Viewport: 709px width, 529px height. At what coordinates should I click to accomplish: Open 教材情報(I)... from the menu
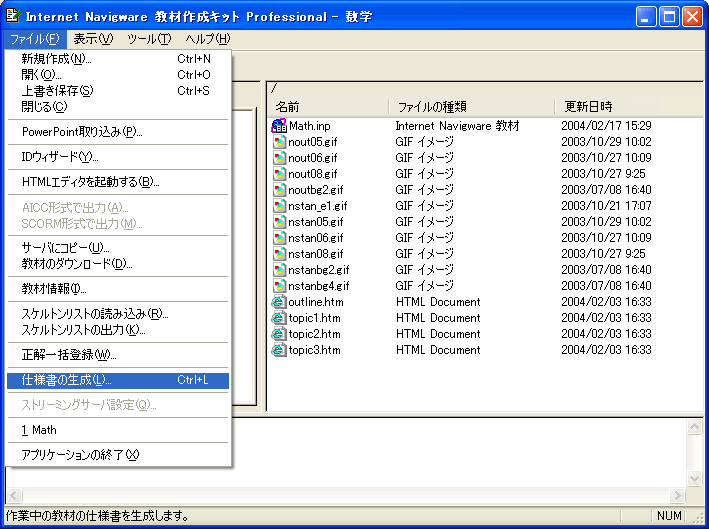(x=118, y=289)
